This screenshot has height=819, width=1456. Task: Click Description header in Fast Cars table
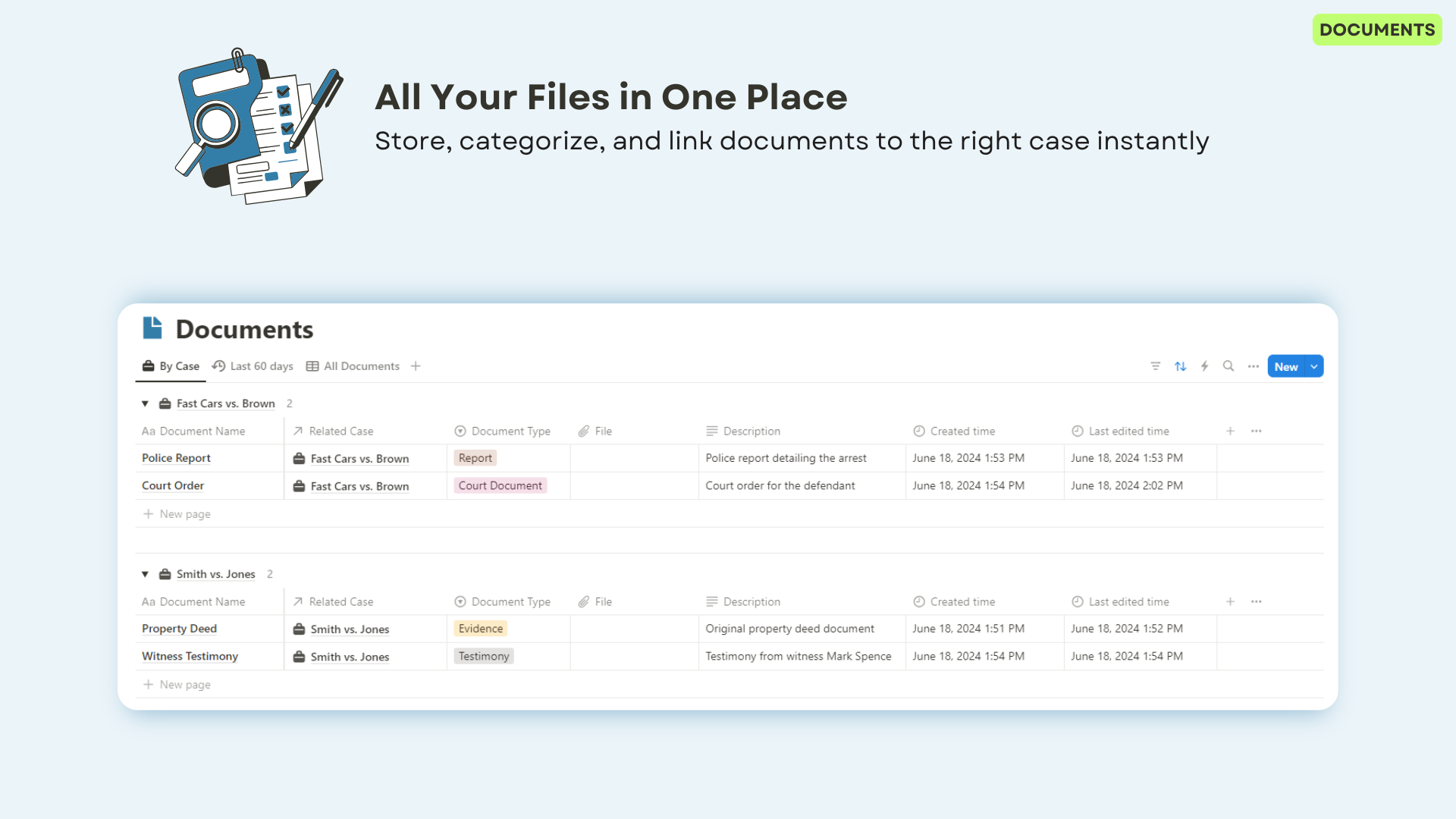(743, 431)
